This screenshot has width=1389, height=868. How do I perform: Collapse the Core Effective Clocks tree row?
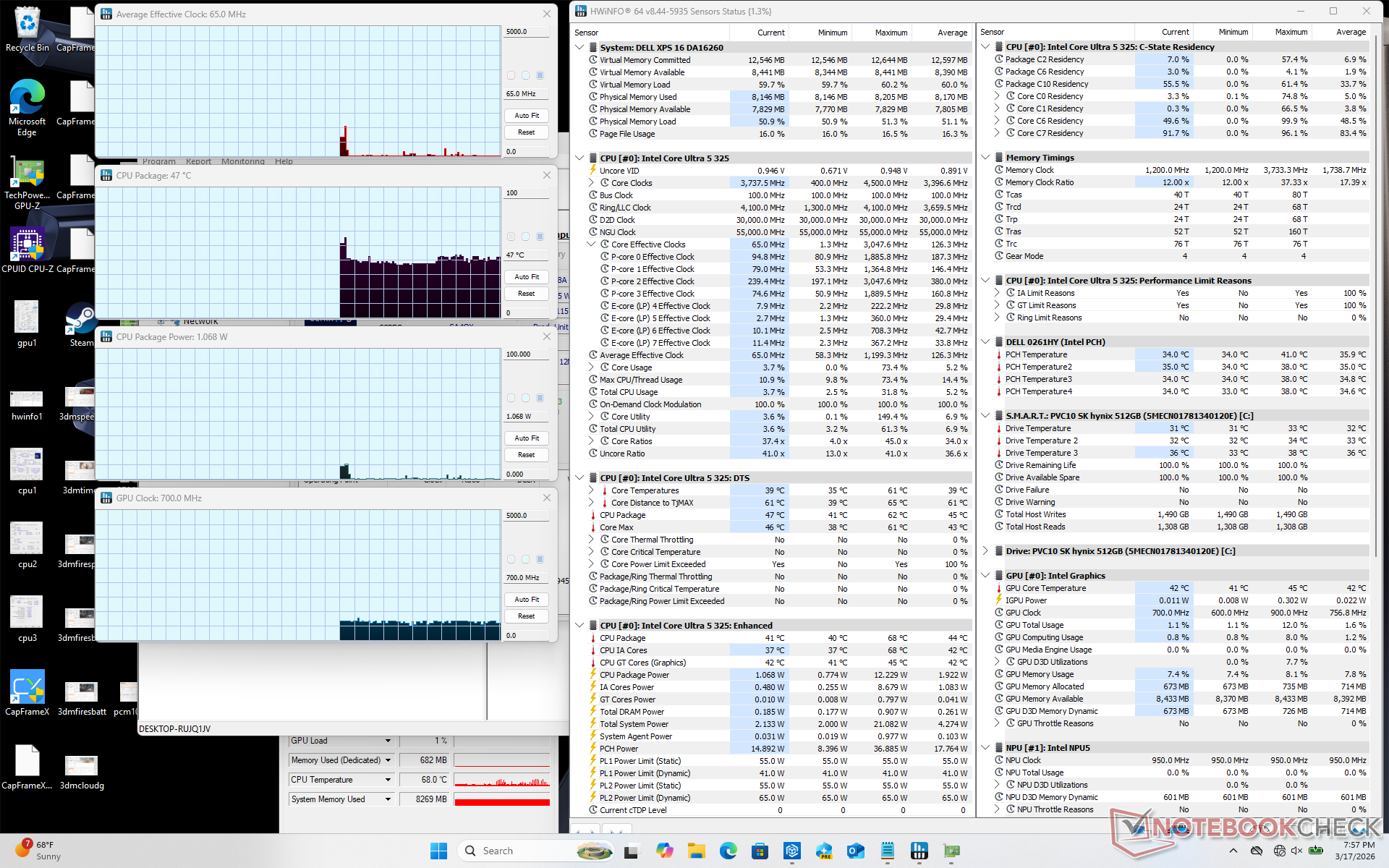click(591, 244)
